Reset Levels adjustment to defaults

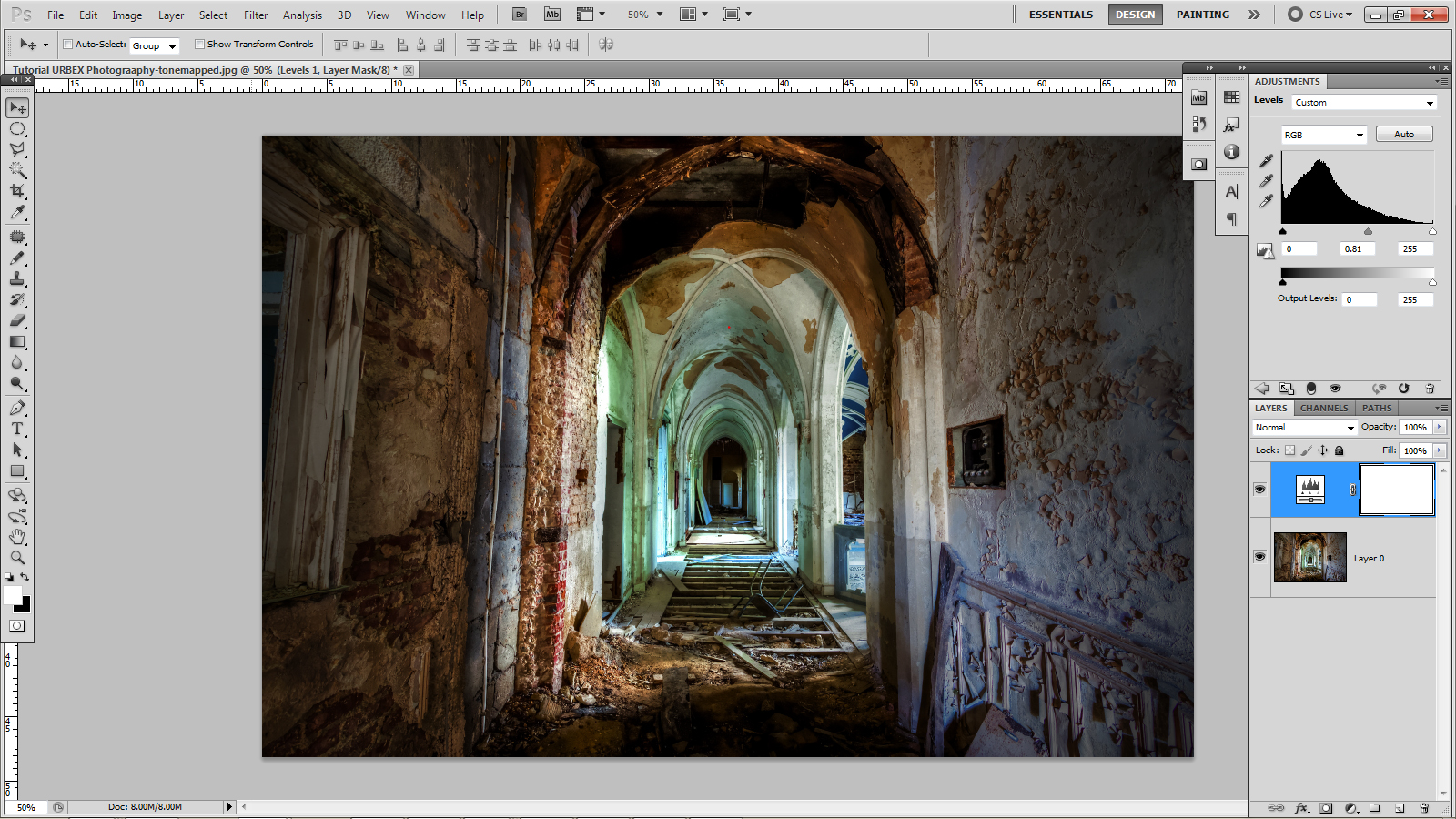[1403, 389]
